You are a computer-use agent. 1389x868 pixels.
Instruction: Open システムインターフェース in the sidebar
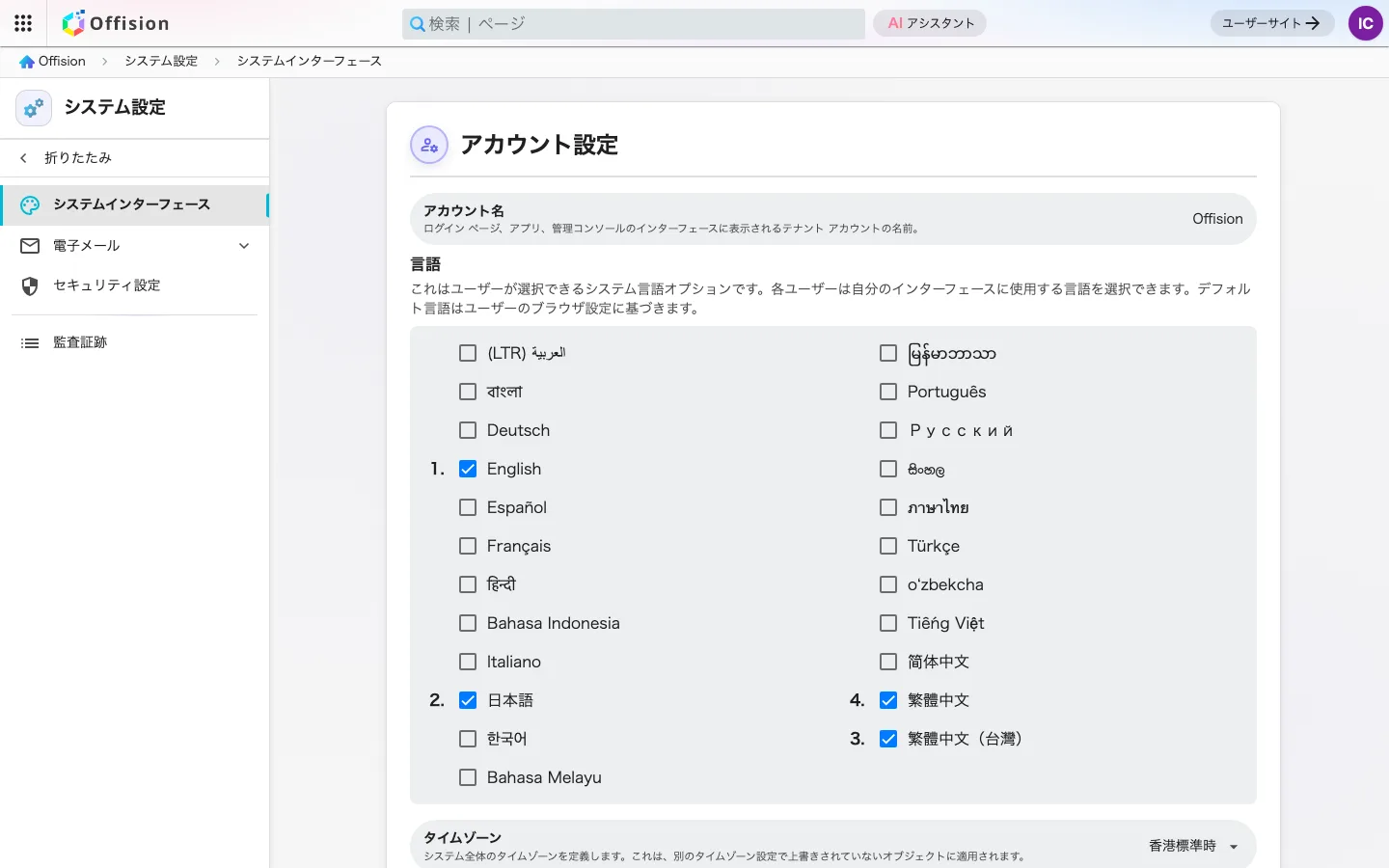coord(134,204)
